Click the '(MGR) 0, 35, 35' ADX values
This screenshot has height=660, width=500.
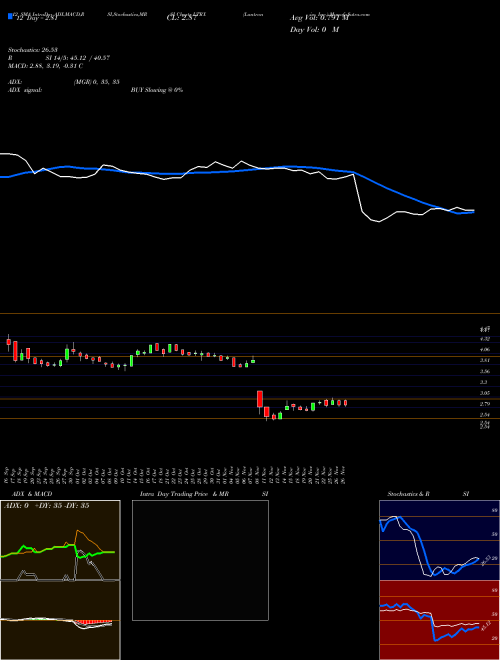point(97,82)
